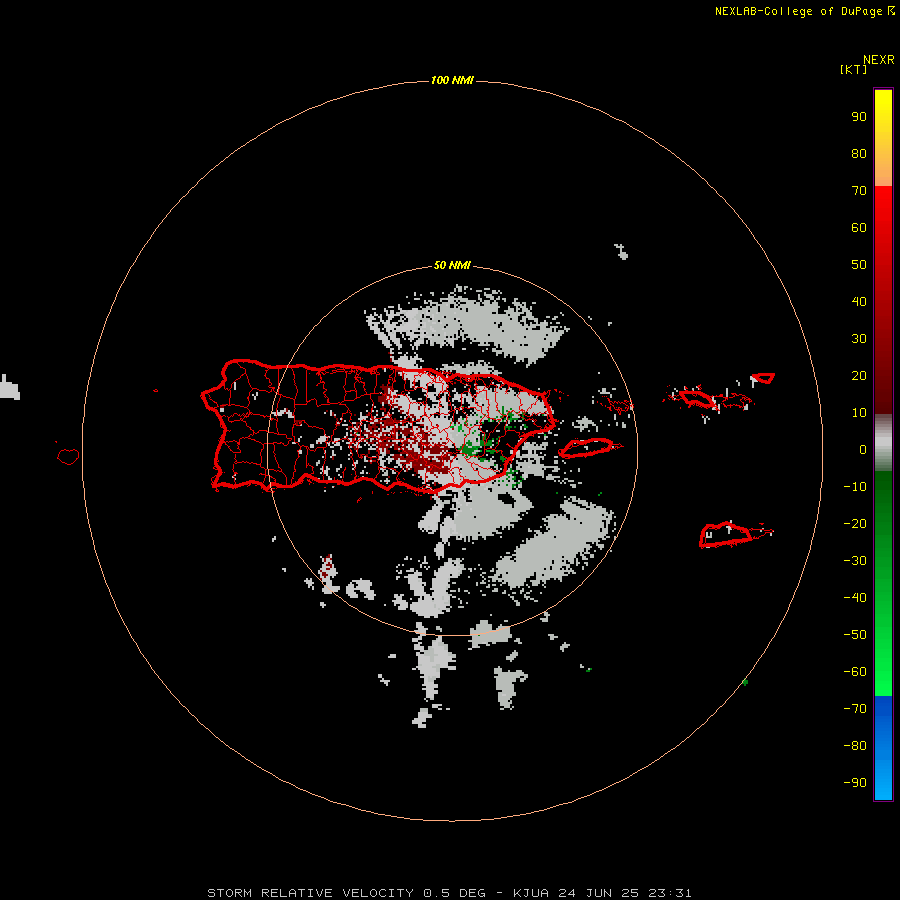Select the -10 knot label on the scale

pyautogui.click(x=855, y=487)
